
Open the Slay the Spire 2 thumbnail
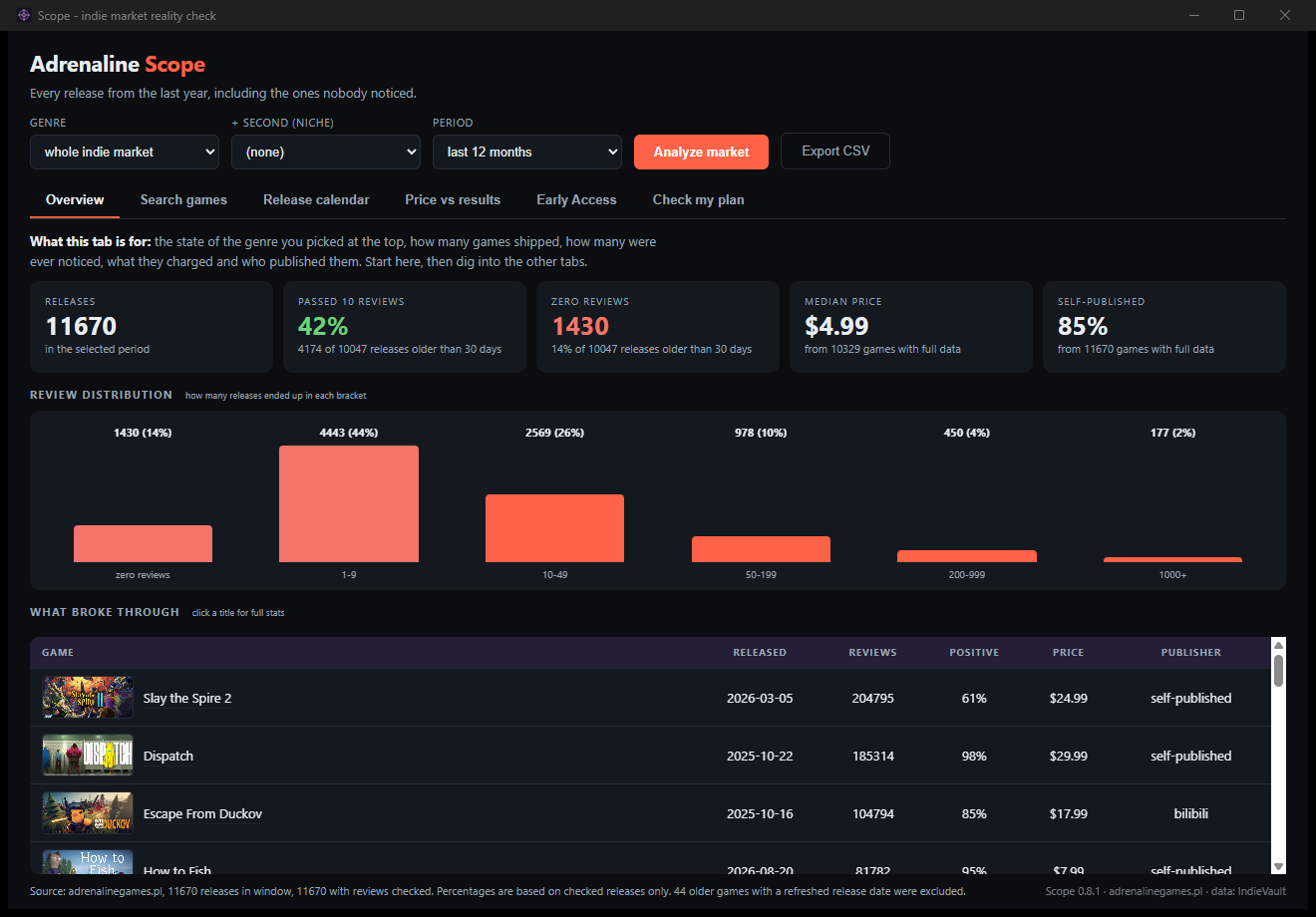coord(88,698)
